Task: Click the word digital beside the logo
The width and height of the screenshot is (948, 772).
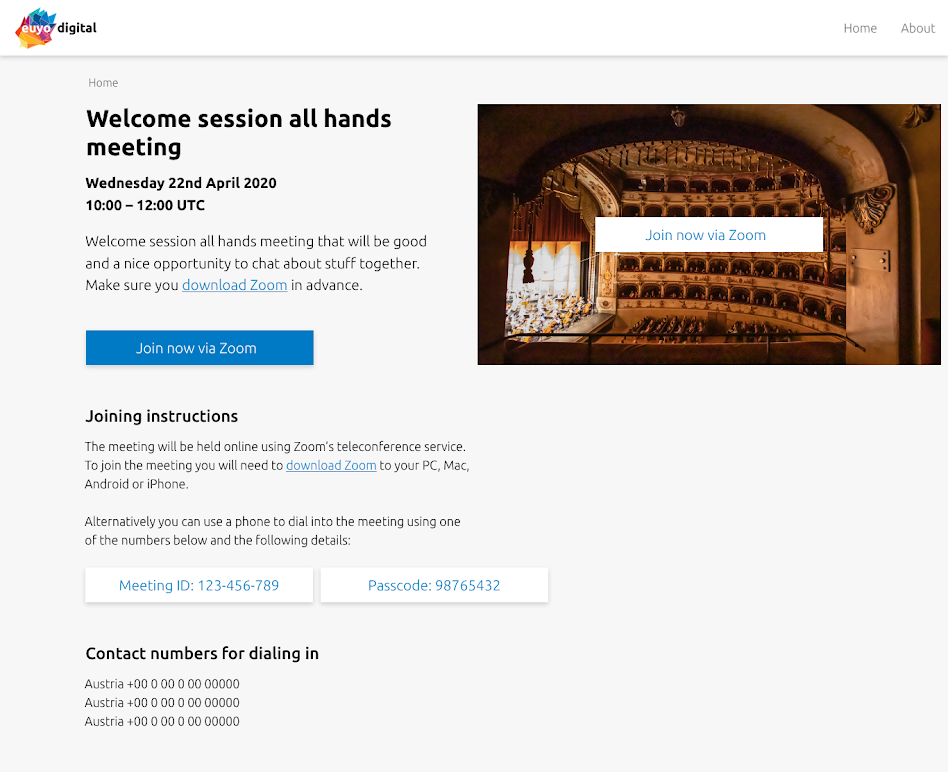Action: coord(77,28)
